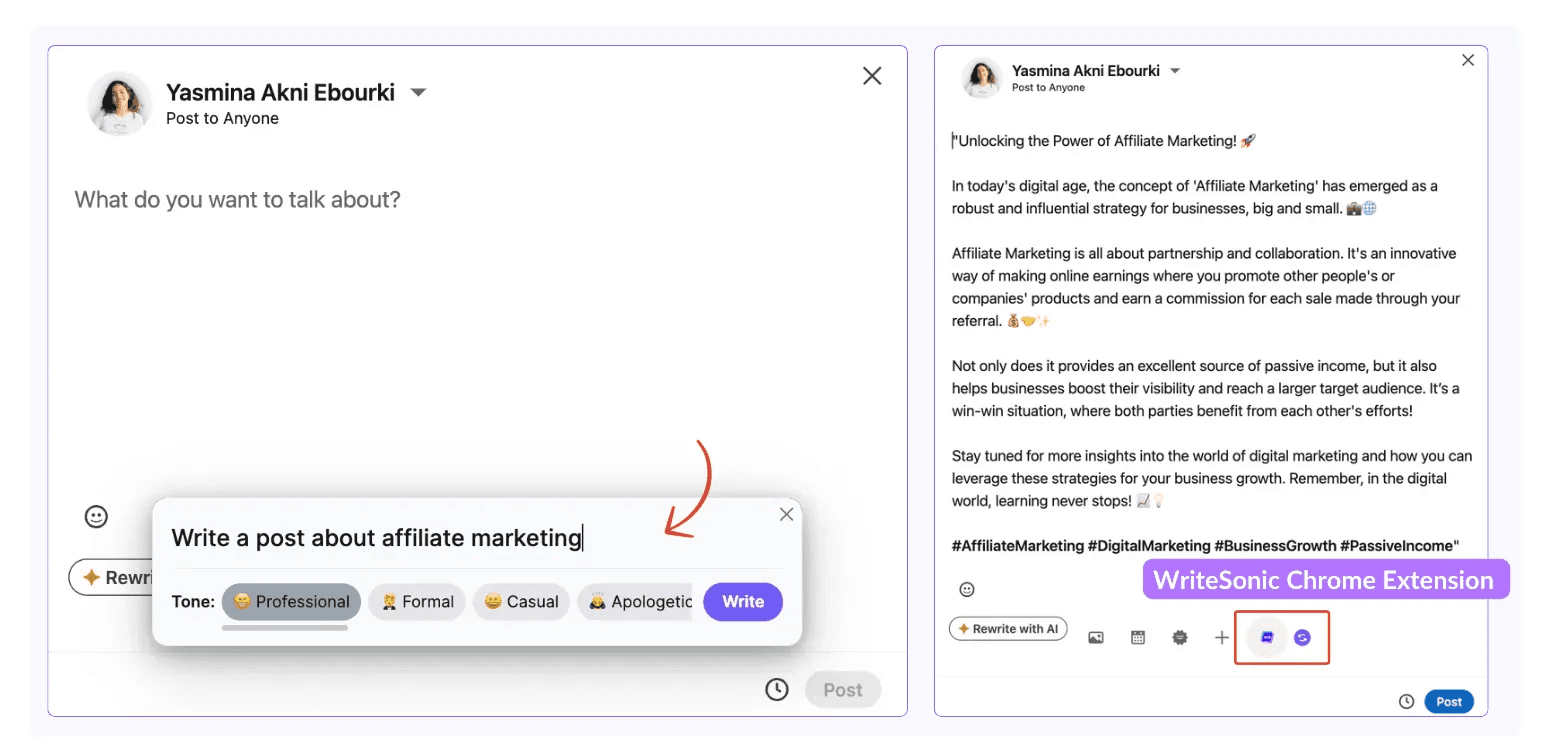Close the left empty post dialog with the X
The image size is (1546, 752).
[x=872, y=76]
